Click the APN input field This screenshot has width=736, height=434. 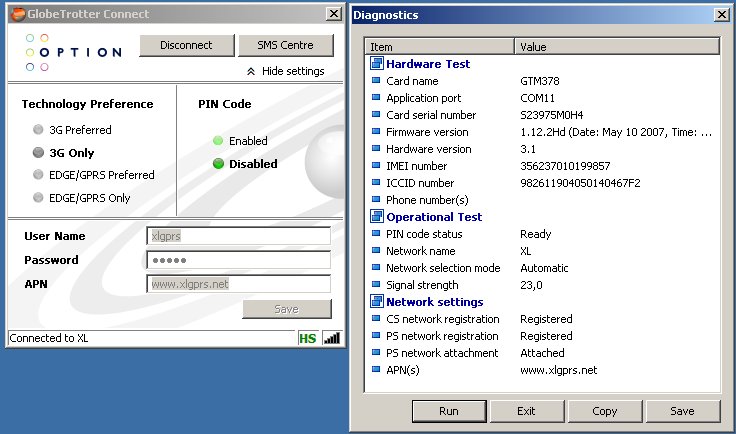[x=238, y=284]
